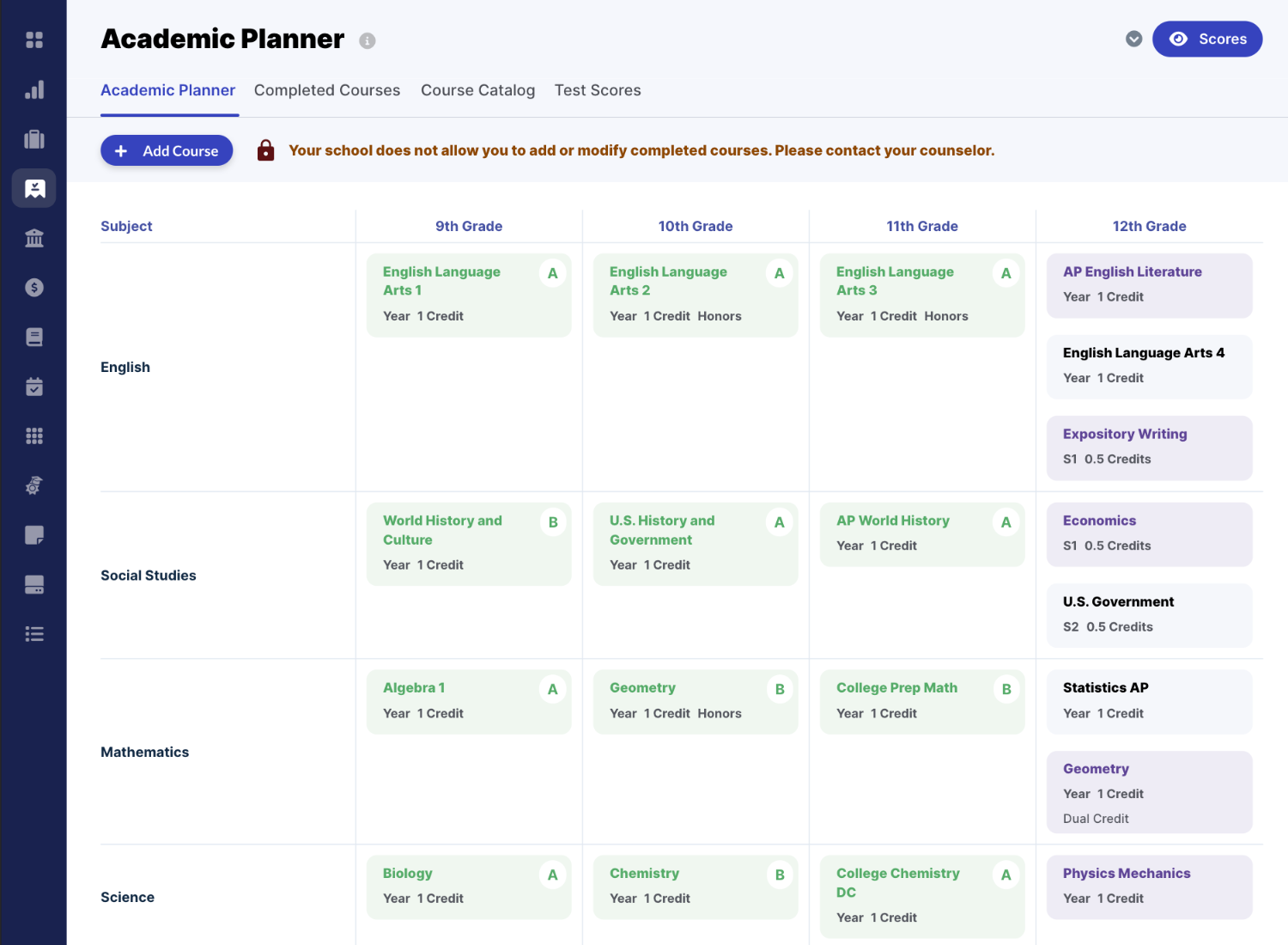This screenshot has height=945, width=1288.
Task: Select the book icon in the sidebar
Action: pos(34,337)
